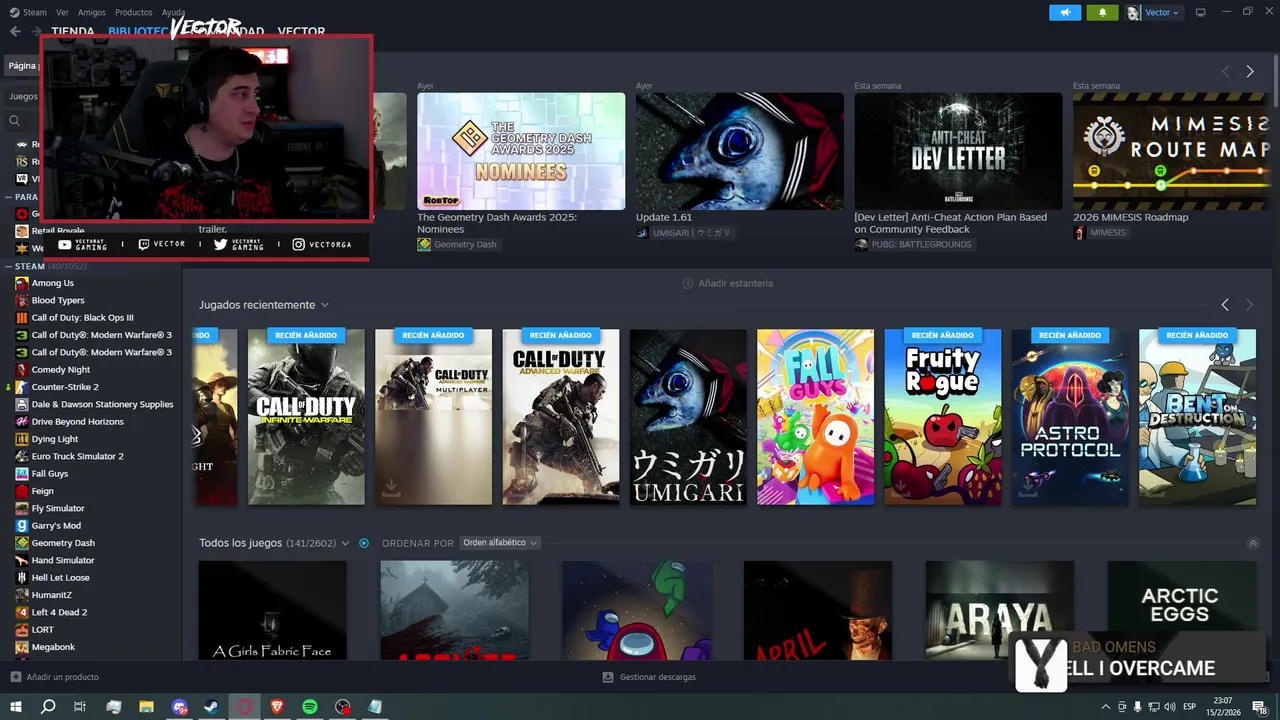This screenshot has width=1280, height=720.
Task: Click the download icon beside Gestionar descargas
Action: click(x=607, y=677)
